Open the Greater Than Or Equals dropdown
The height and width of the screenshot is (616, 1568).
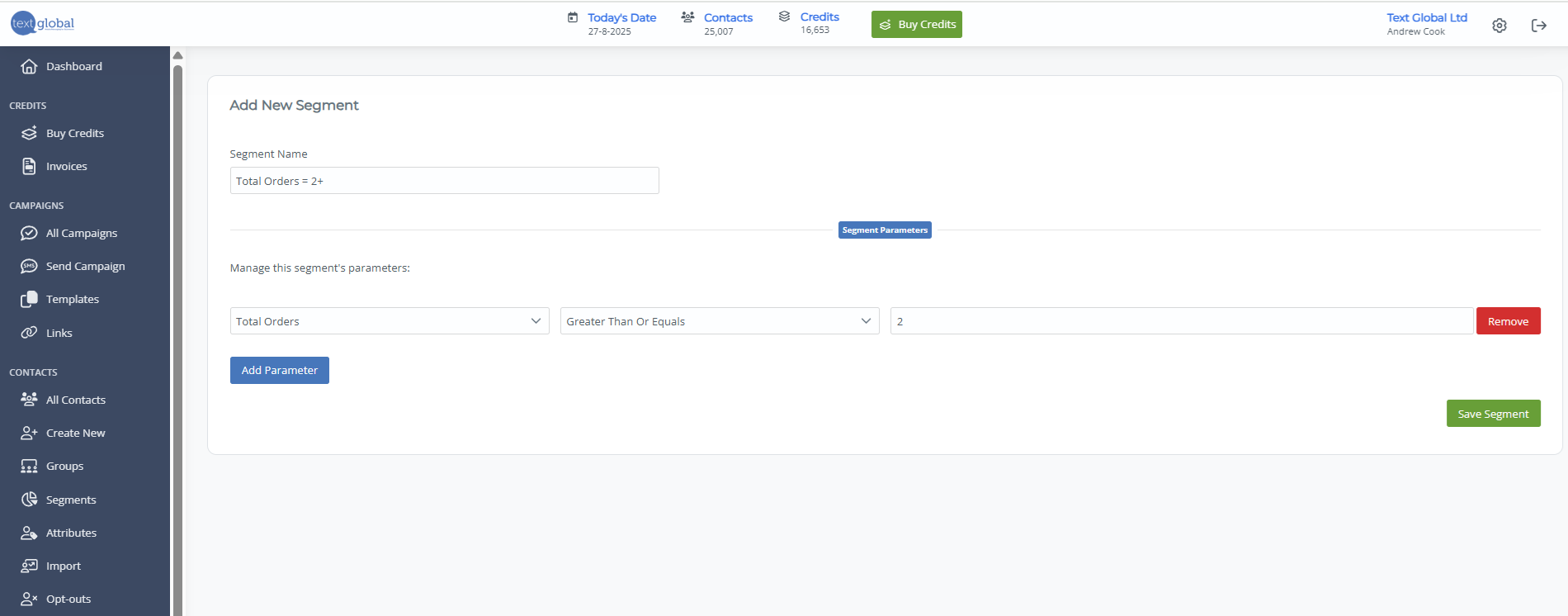point(720,321)
